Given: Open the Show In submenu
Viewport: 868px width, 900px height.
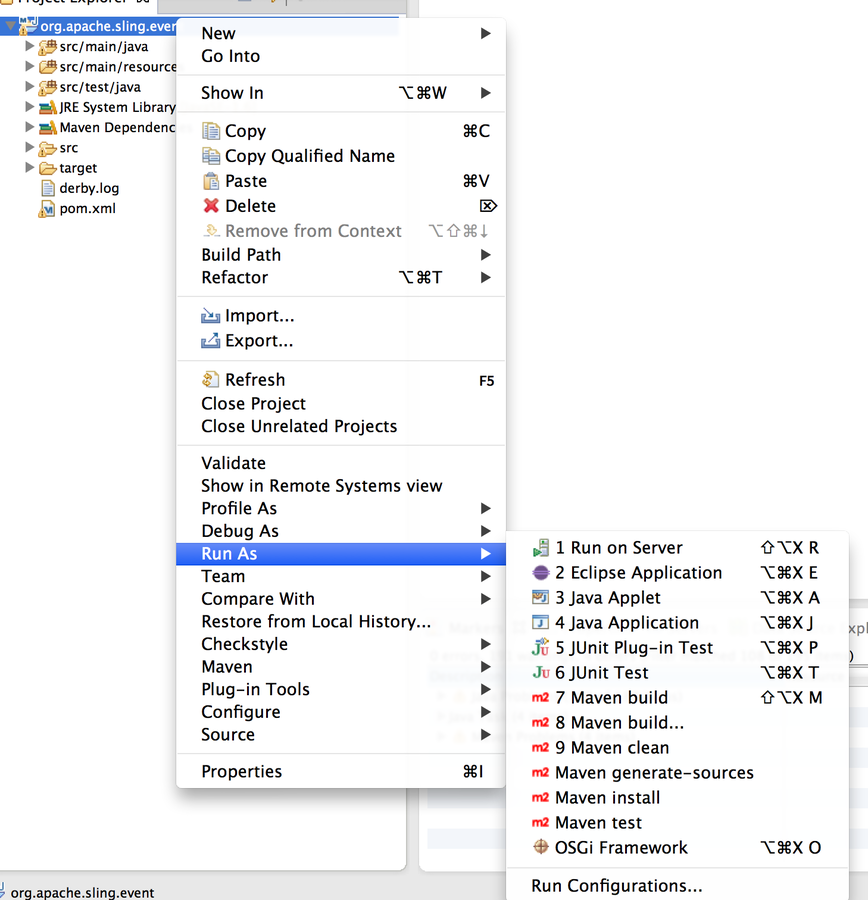Looking at the screenshot, I should 341,92.
